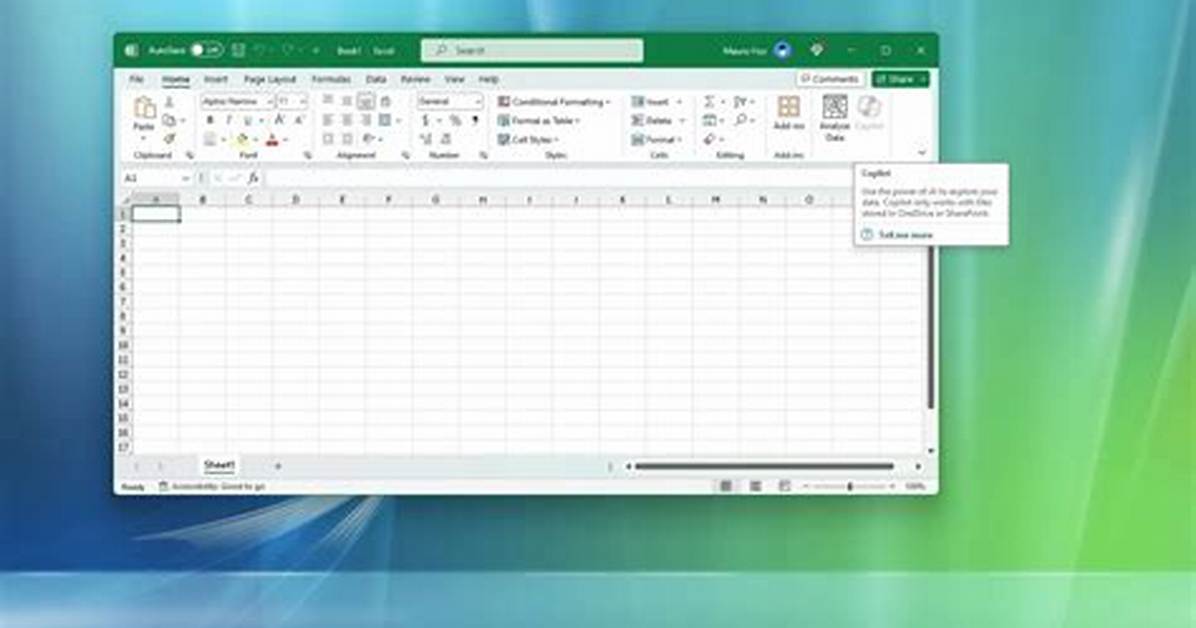
Task: Add a new sheet with plus
Action: point(278,466)
